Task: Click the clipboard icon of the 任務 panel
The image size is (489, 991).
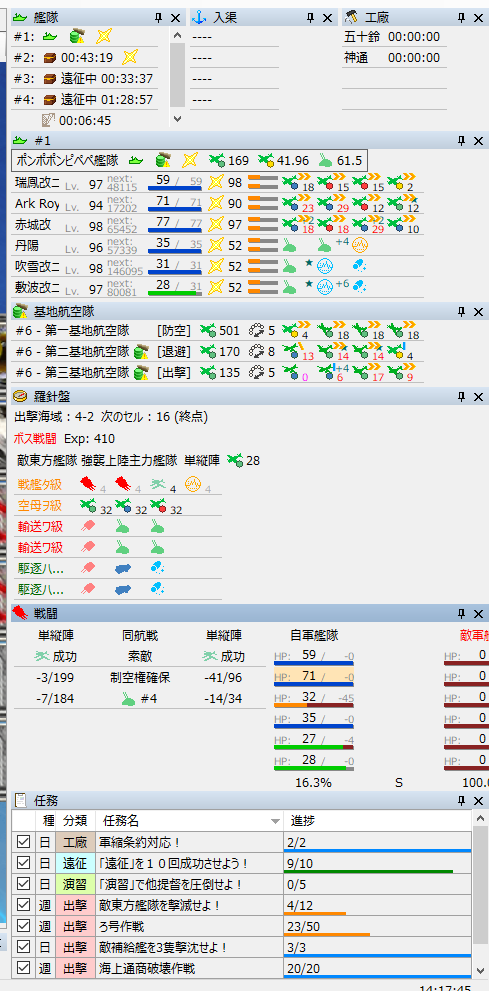Action: coord(20,801)
